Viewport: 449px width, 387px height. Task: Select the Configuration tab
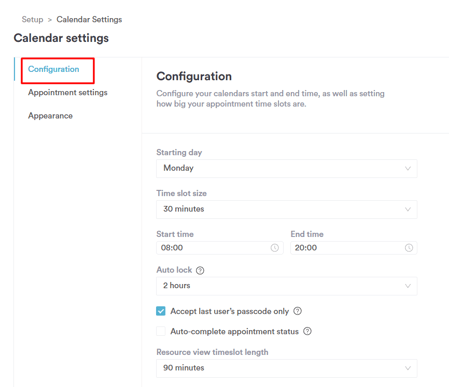pyautogui.click(x=54, y=69)
